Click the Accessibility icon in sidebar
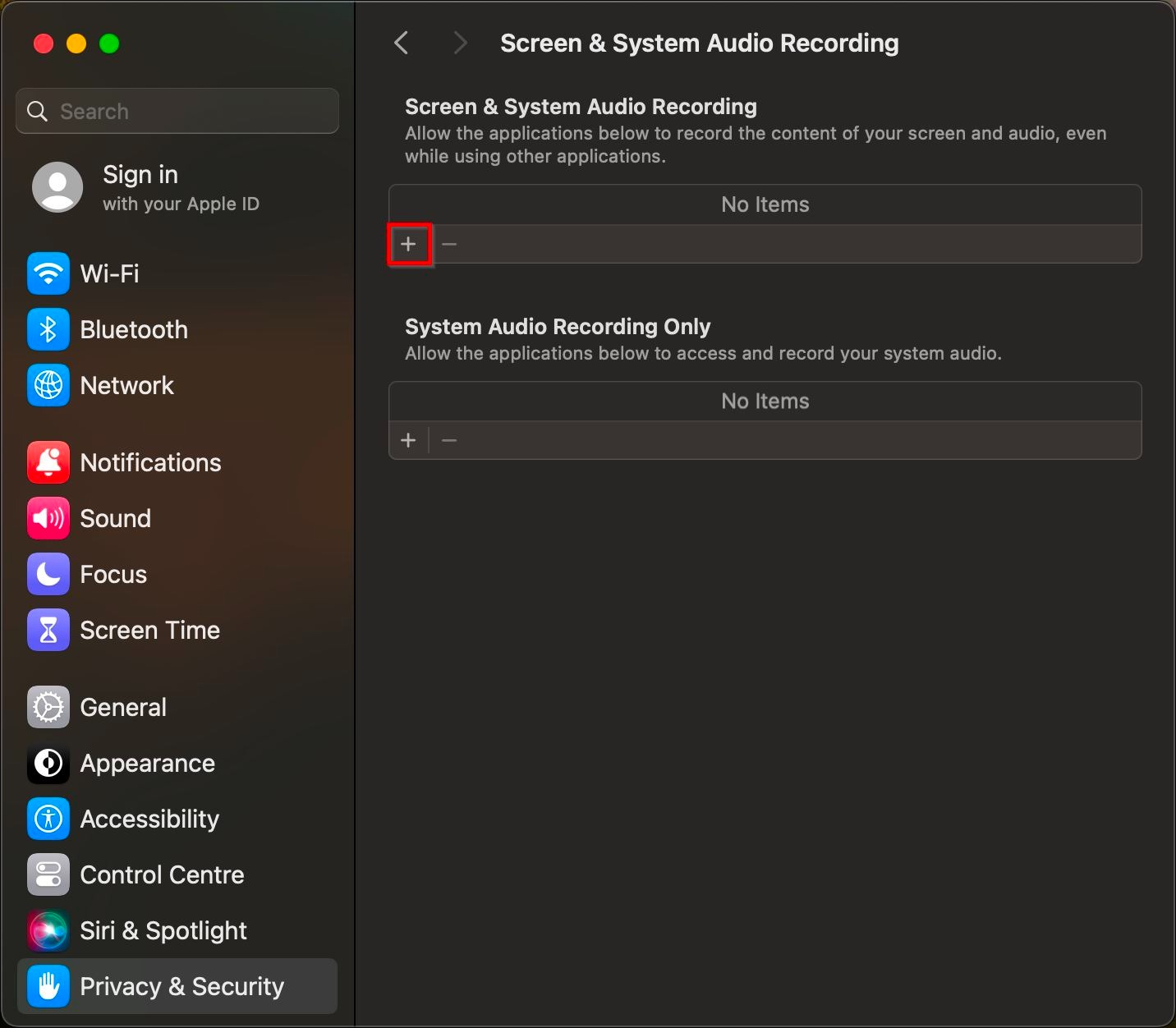The image size is (1176, 1028). tap(48, 819)
